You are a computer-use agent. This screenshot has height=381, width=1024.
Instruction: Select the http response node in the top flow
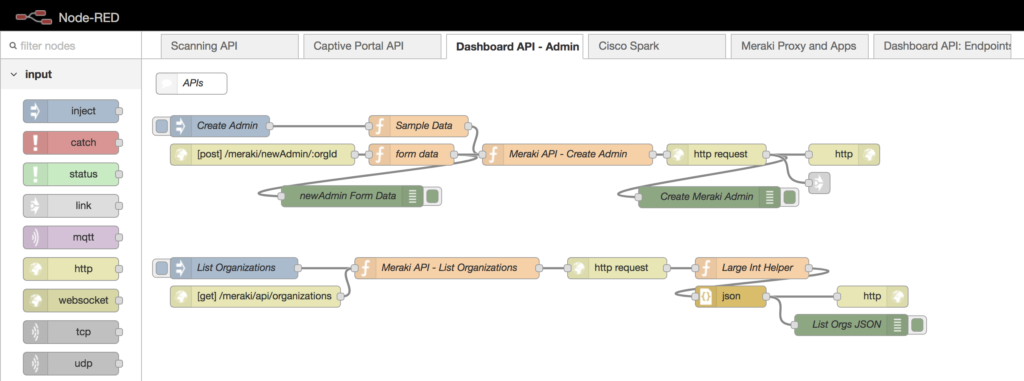(844, 155)
